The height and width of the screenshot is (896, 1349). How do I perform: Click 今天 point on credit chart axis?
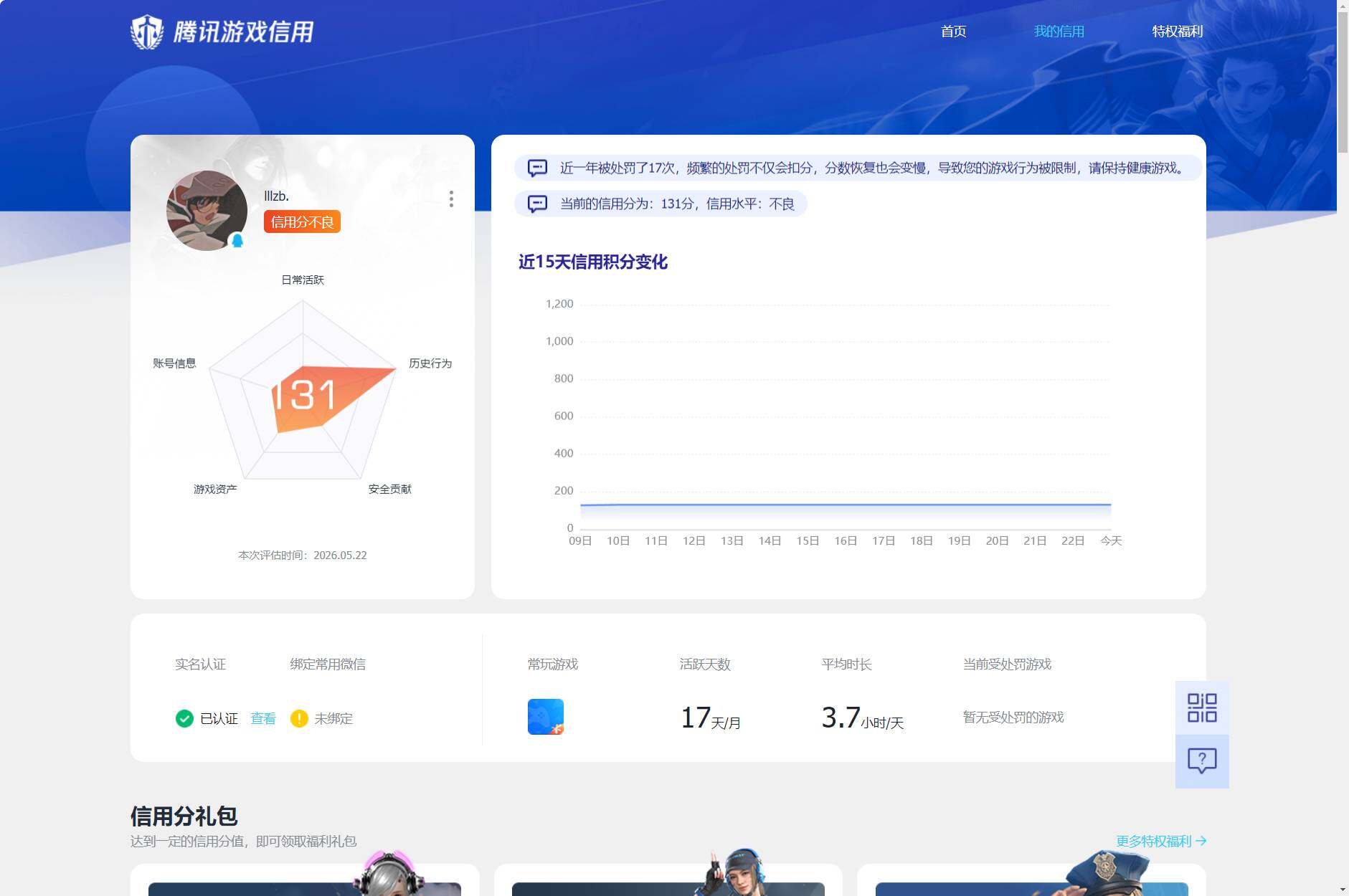(1111, 540)
